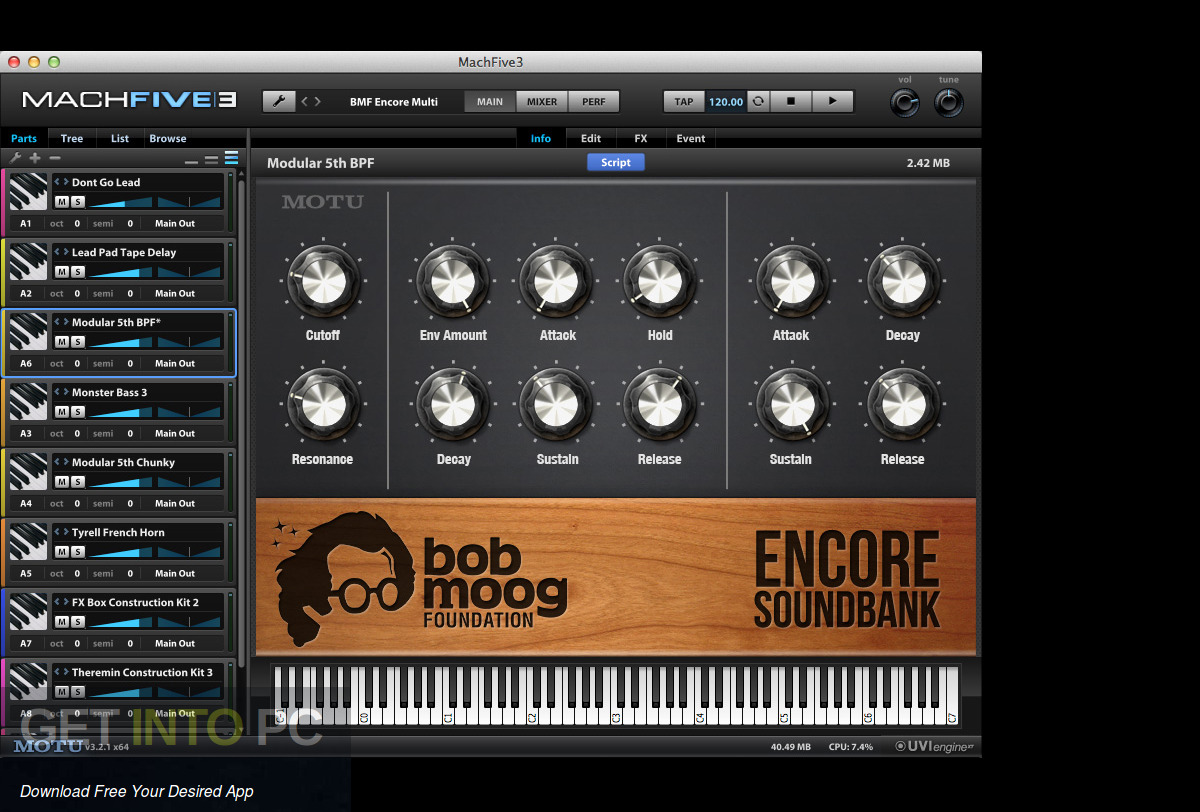Switch to the Tree tab

[x=72, y=138]
